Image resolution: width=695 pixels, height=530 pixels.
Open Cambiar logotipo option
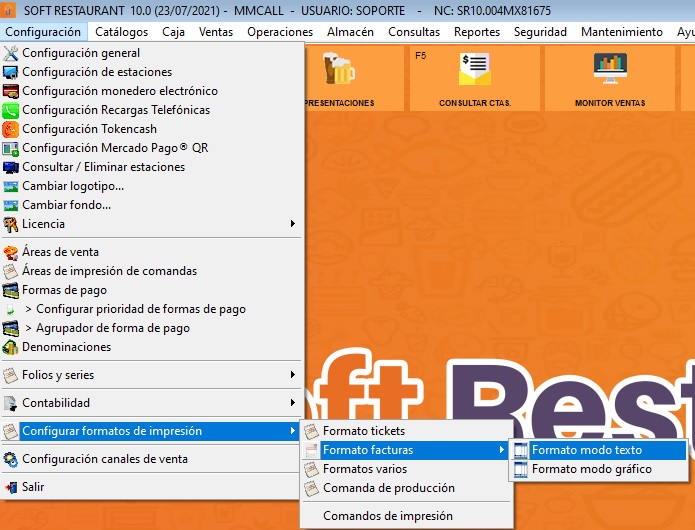coord(73,186)
